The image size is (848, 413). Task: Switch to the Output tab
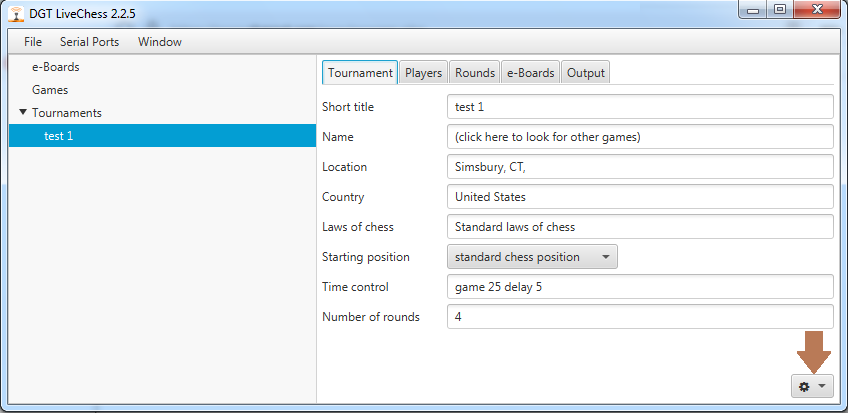585,72
